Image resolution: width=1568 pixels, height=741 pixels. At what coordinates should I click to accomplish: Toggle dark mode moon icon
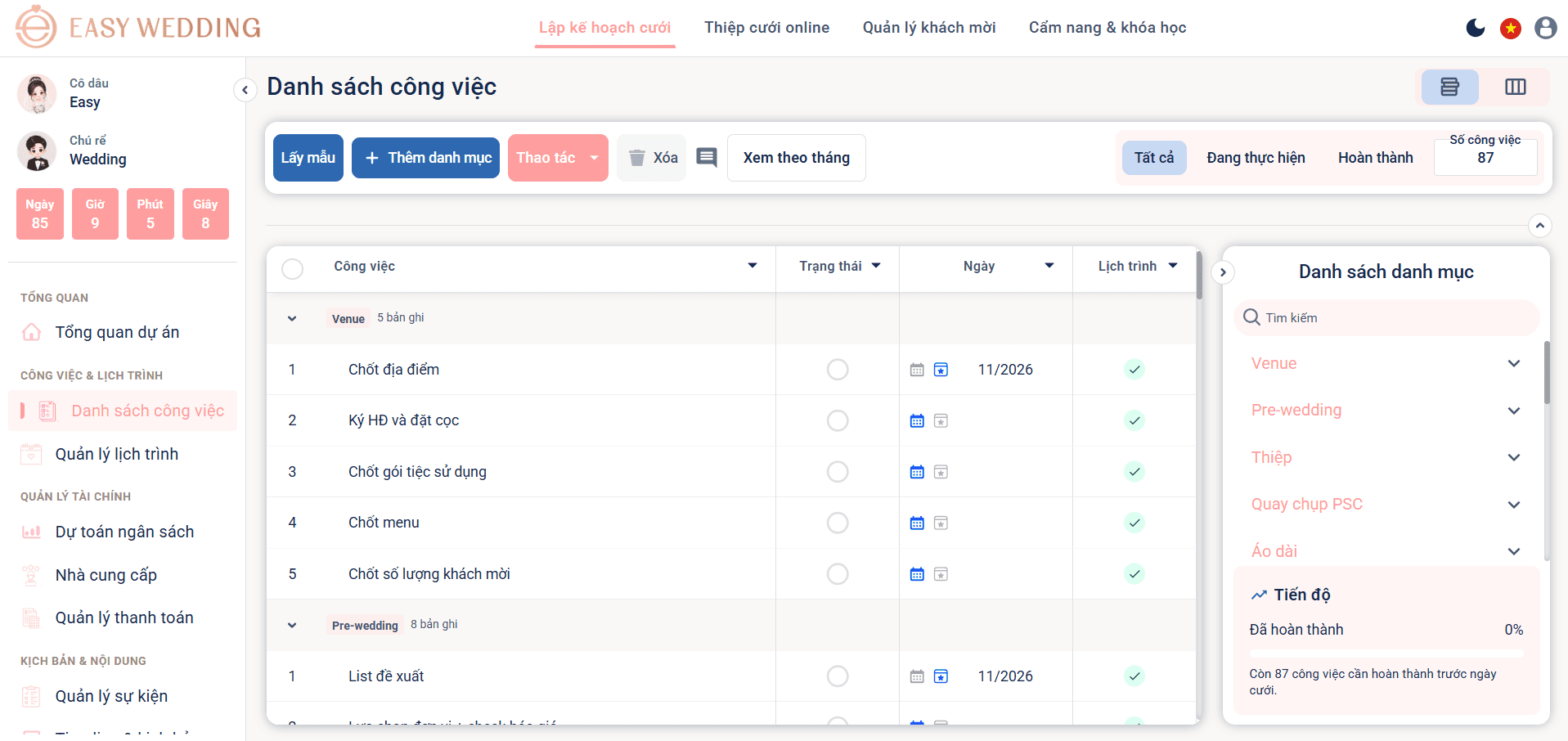tap(1476, 28)
